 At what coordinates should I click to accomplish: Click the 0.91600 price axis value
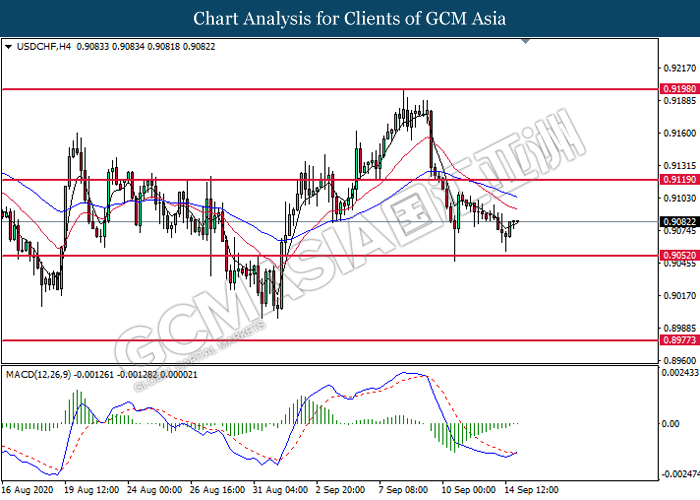click(x=679, y=133)
